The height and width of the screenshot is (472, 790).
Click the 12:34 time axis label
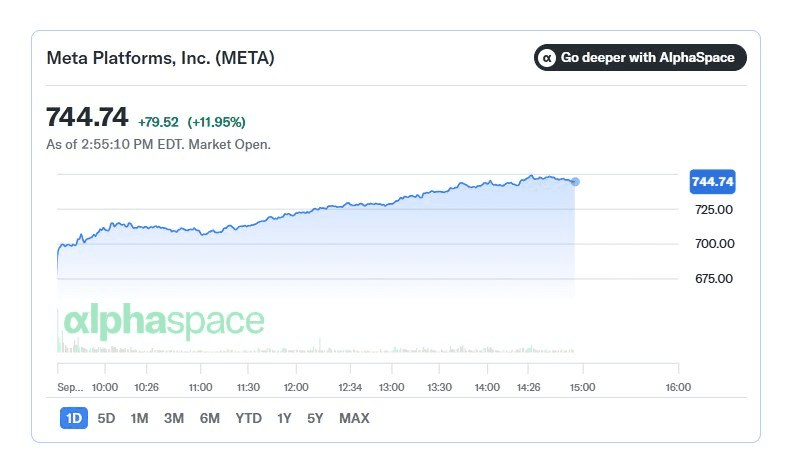pos(350,387)
